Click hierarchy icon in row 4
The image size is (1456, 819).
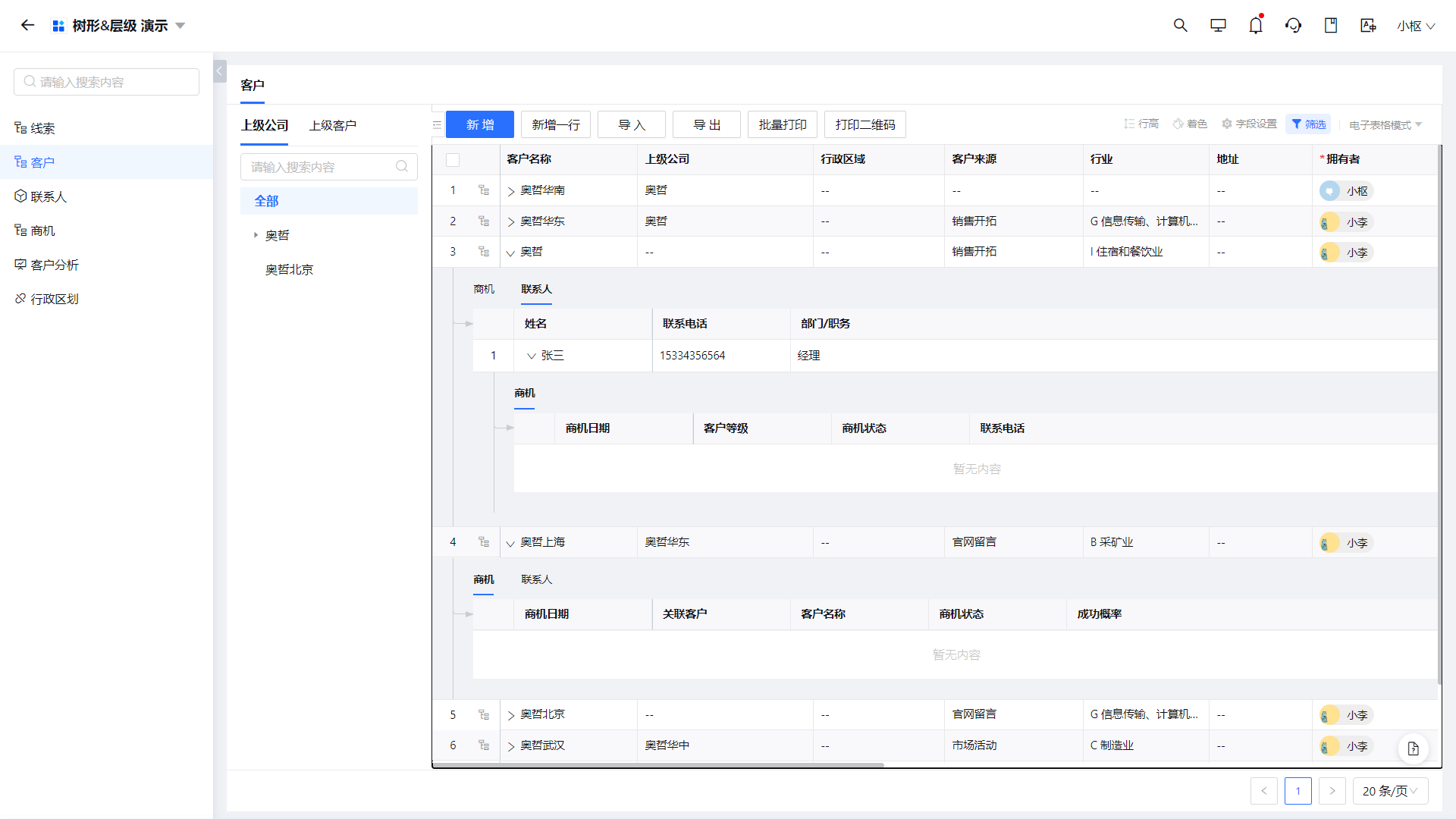click(x=484, y=542)
